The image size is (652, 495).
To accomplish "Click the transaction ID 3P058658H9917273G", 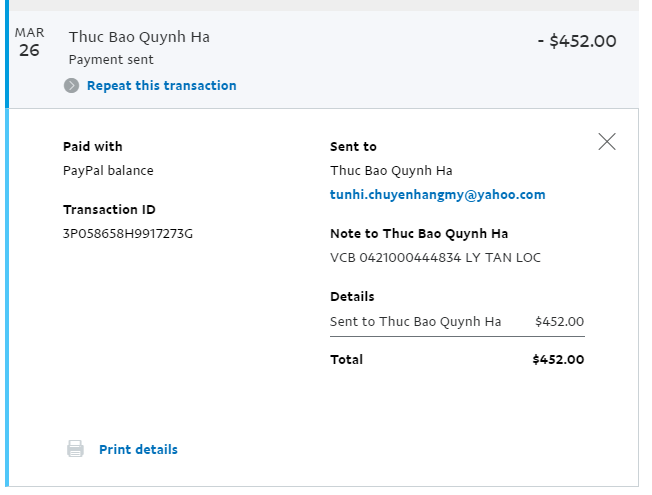I will (128, 234).
